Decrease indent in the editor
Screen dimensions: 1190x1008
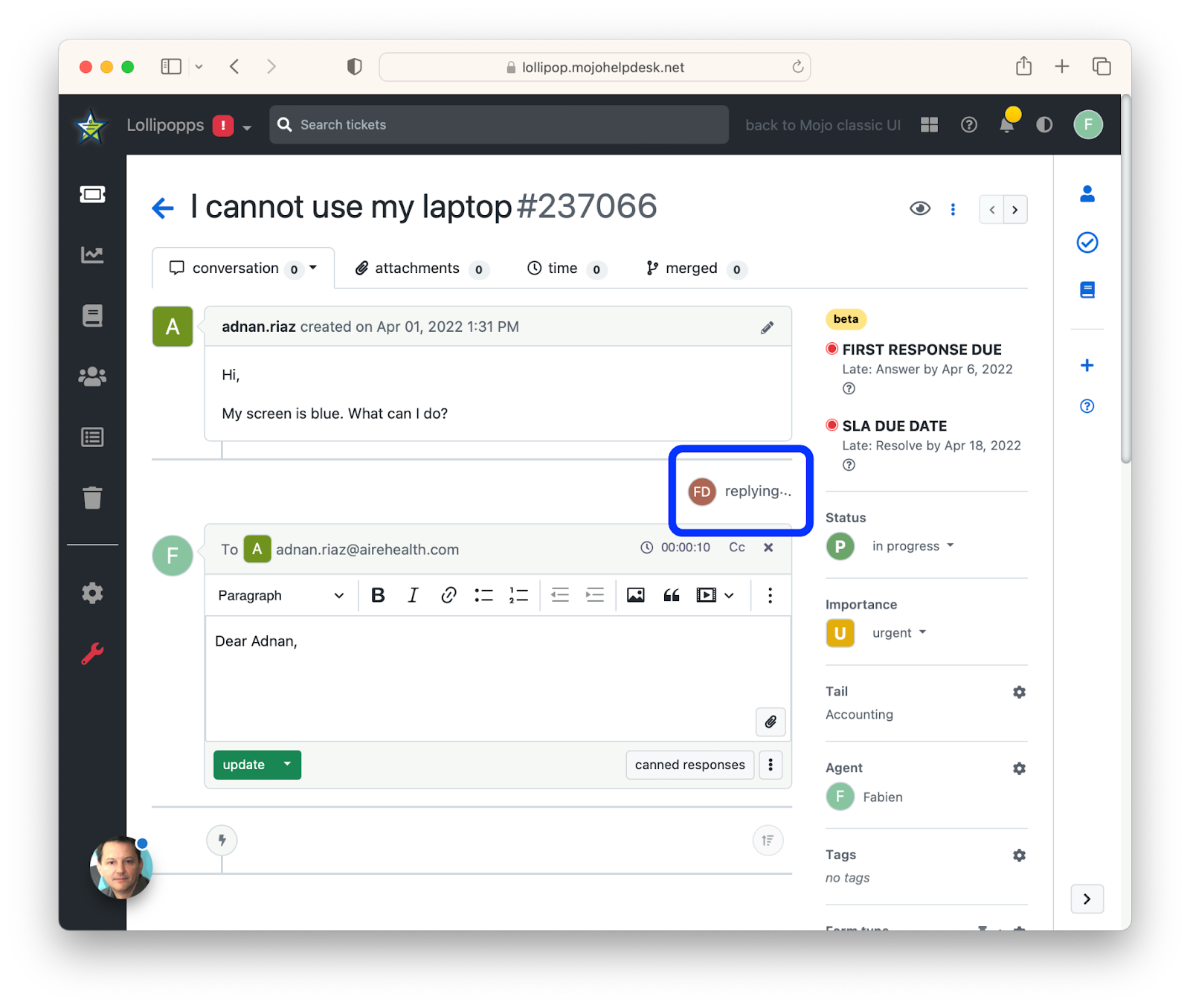coord(560,595)
